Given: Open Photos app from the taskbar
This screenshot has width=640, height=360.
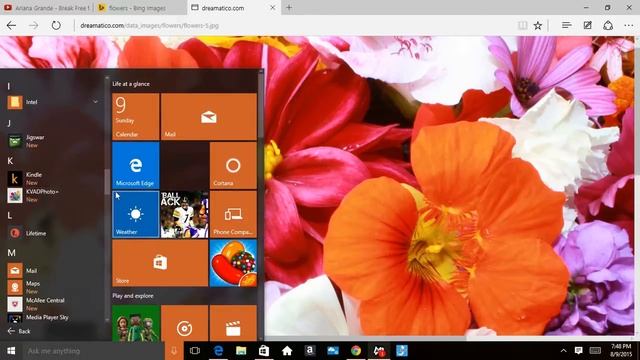Looking at the screenshot, I should click(333, 351).
